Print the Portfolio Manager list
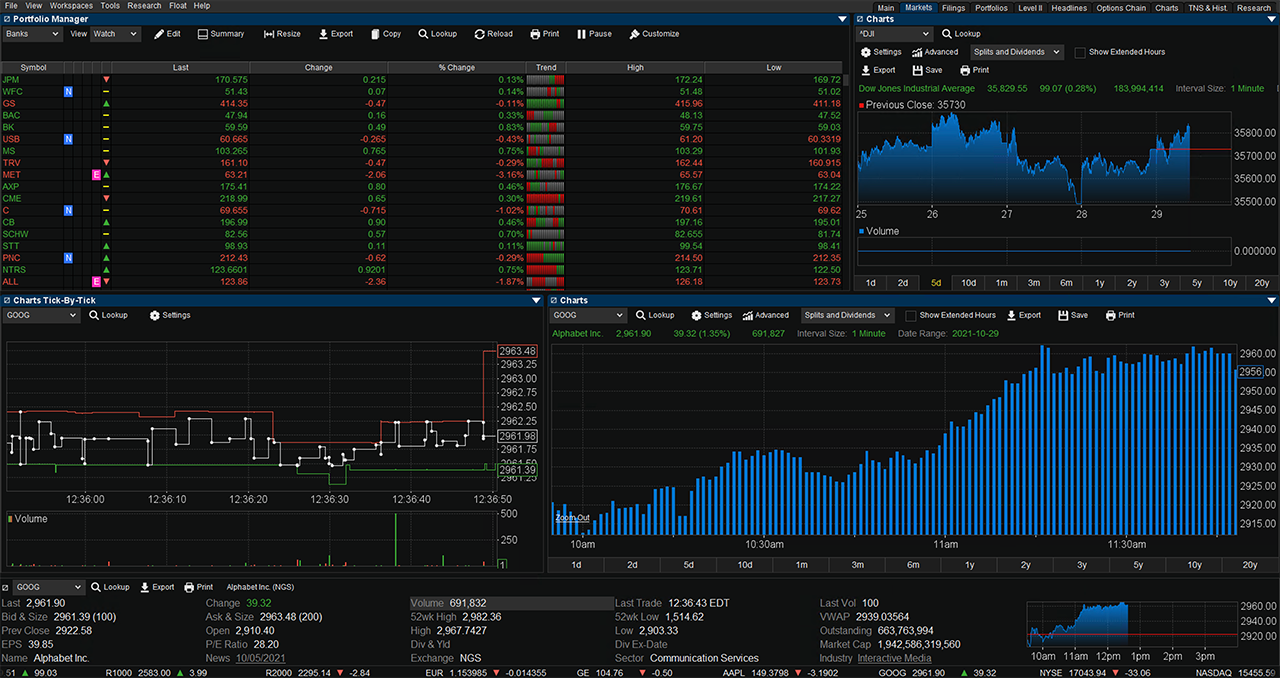Screen dimensions: 1280x678 click(x=545, y=34)
